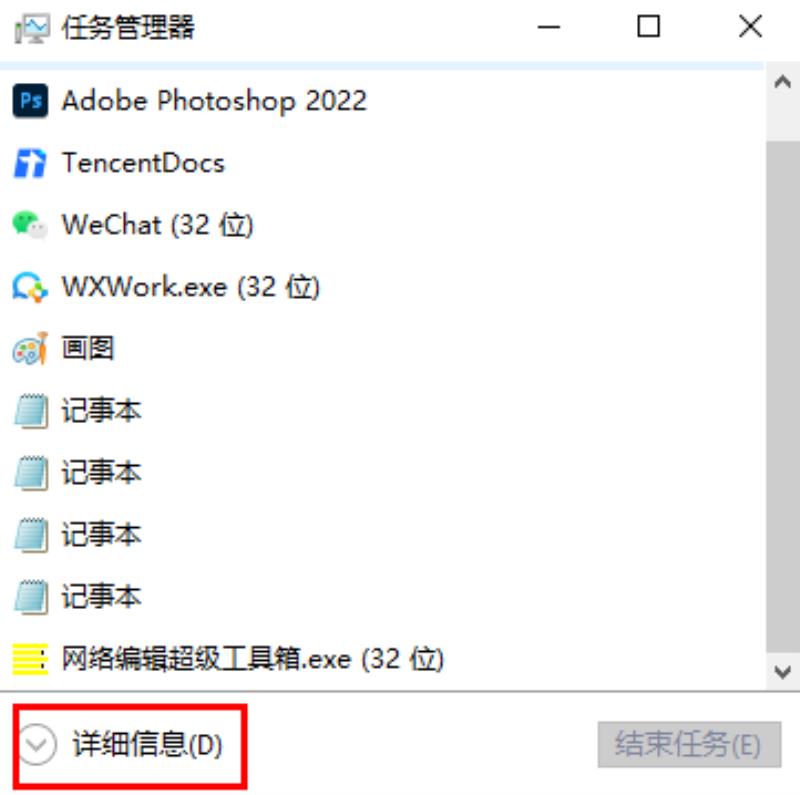Select the Adobe Photoshop 2022 icon

coord(30,101)
